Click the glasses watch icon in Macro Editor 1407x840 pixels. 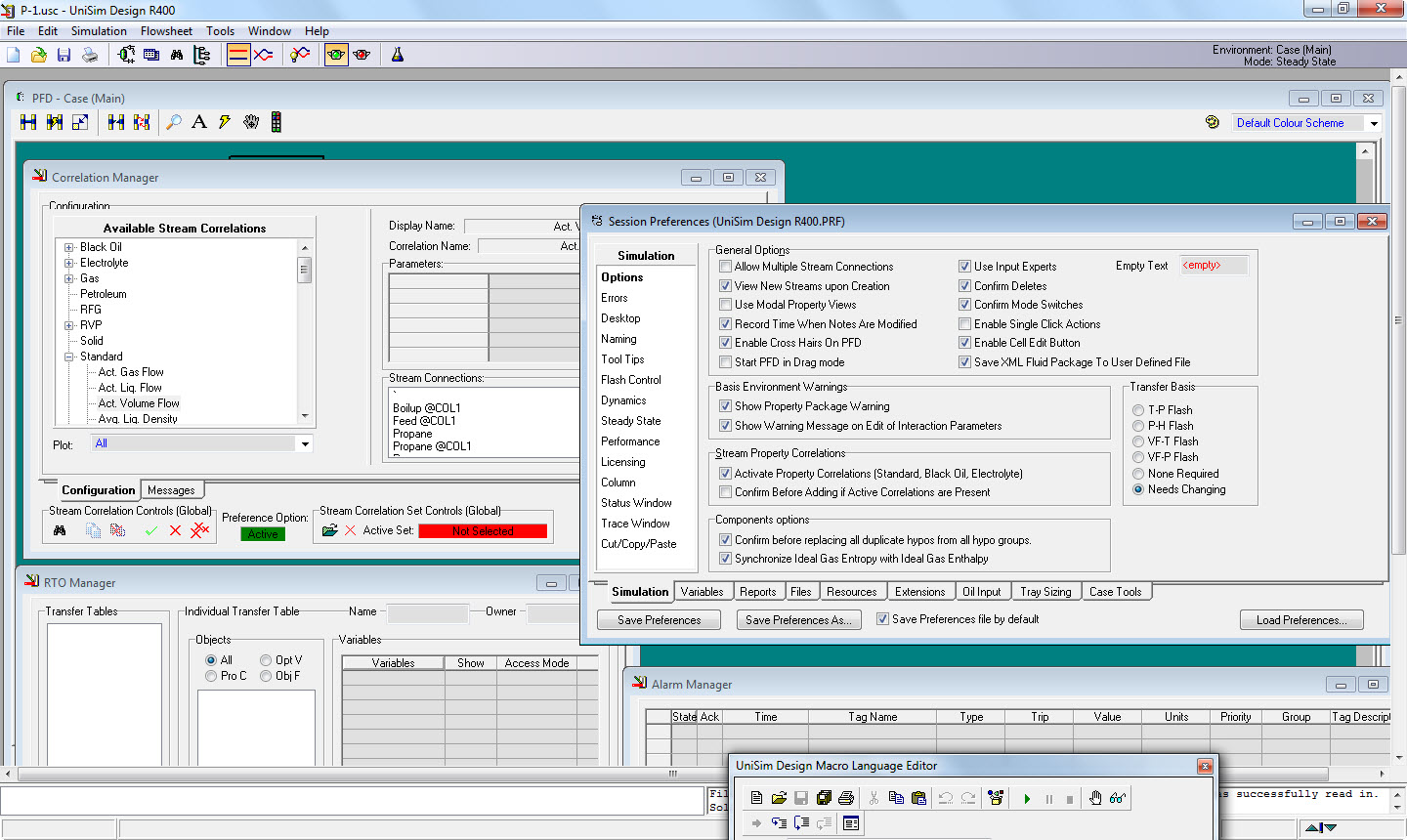click(1118, 798)
